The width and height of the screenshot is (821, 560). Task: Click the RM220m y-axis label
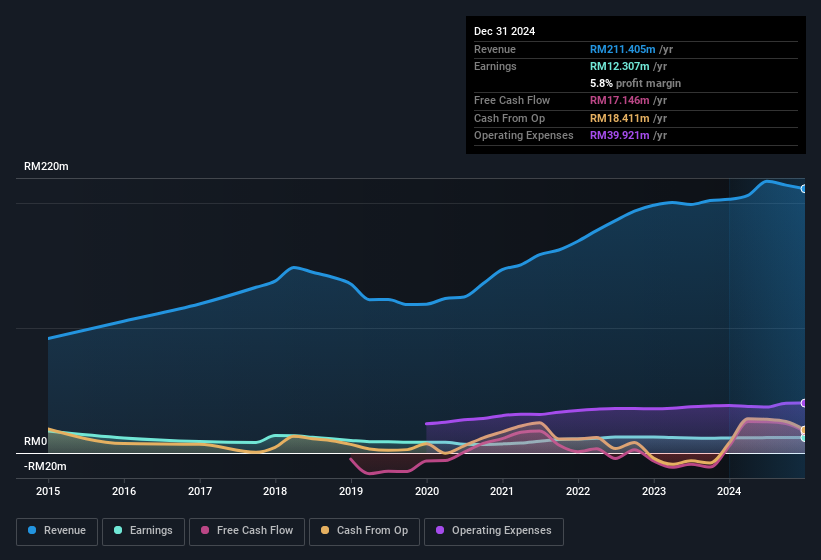(x=46, y=166)
